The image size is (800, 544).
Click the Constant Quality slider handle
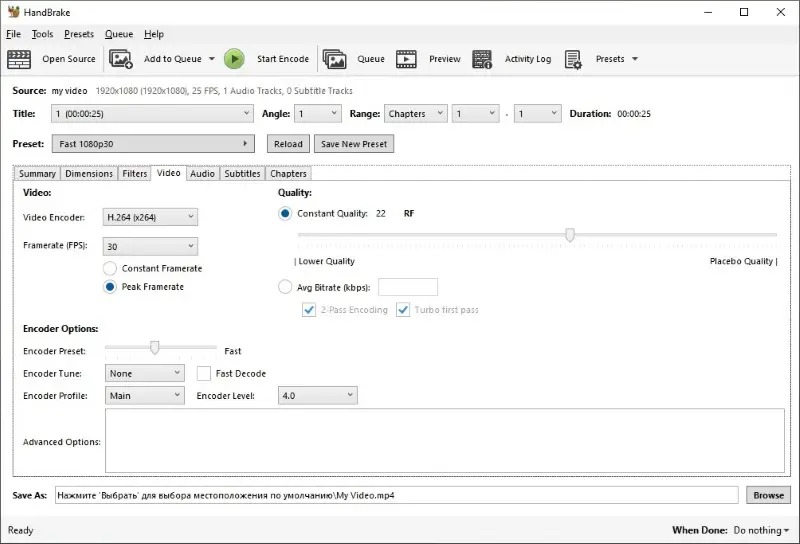(570, 235)
